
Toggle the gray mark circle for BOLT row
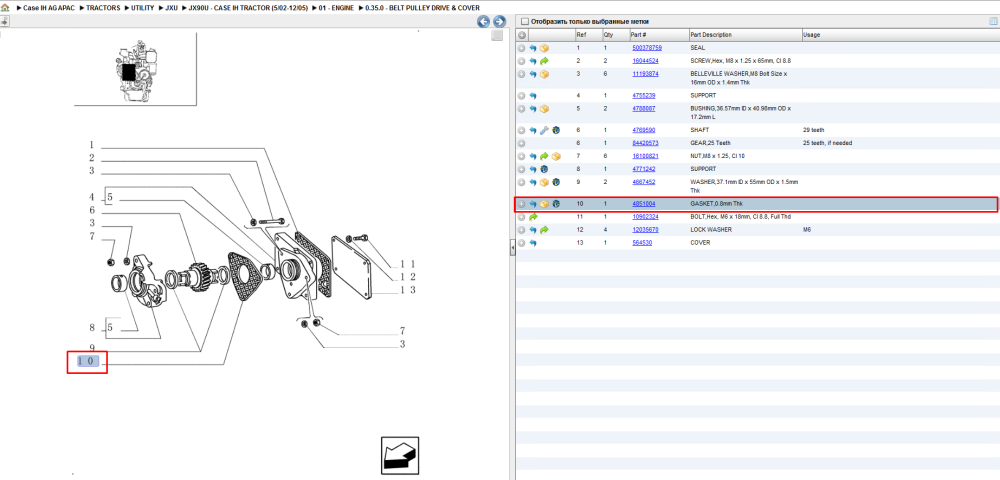pos(522,217)
